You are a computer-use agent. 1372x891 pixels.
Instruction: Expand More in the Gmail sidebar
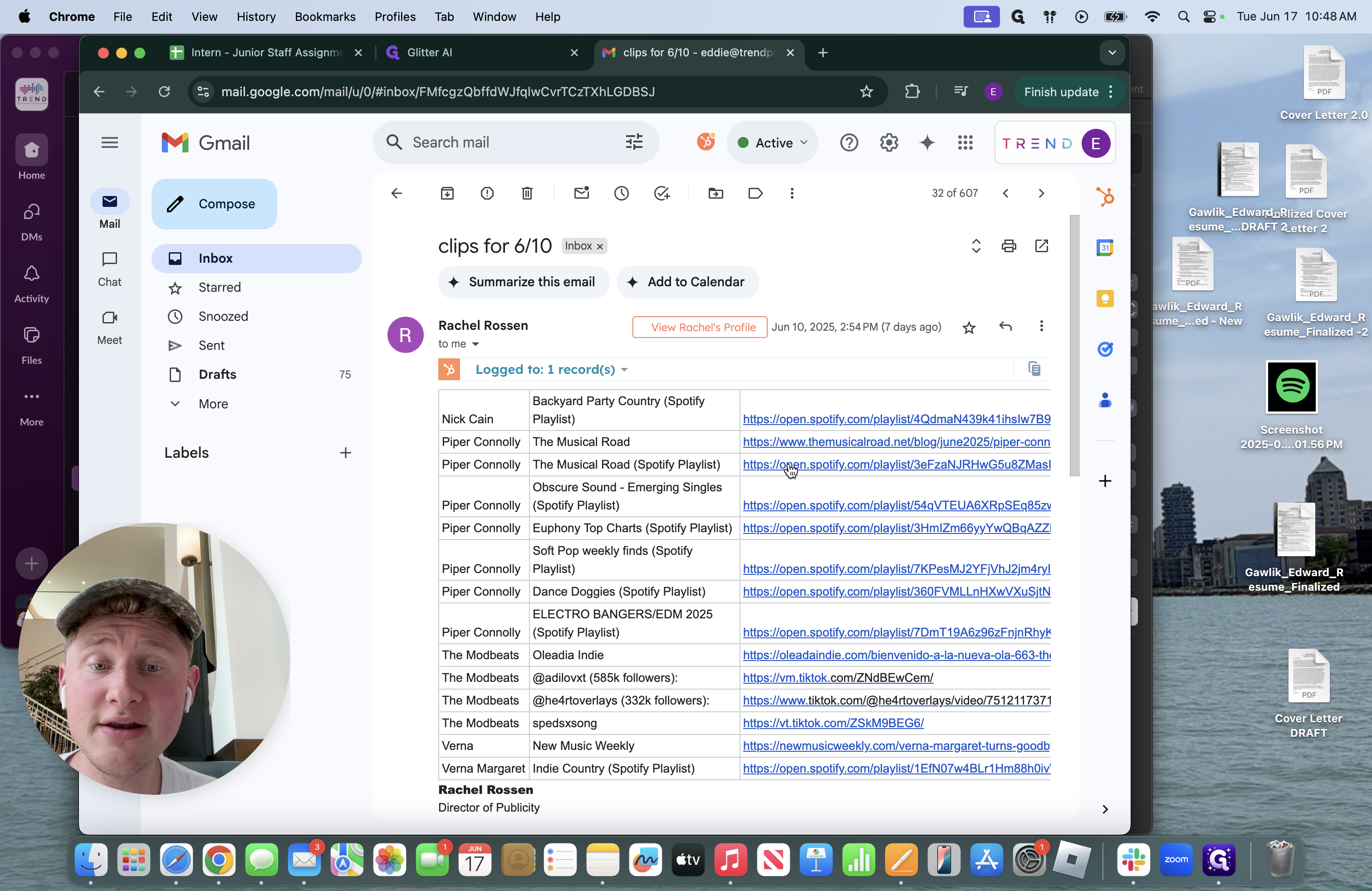coord(213,403)
